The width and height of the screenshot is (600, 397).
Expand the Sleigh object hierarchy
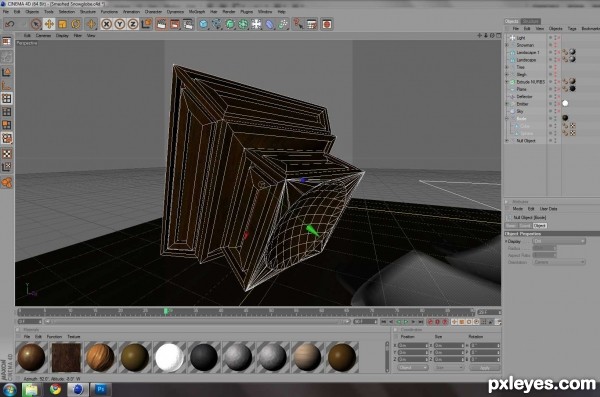pyautogui.click(x=507, y=75)
